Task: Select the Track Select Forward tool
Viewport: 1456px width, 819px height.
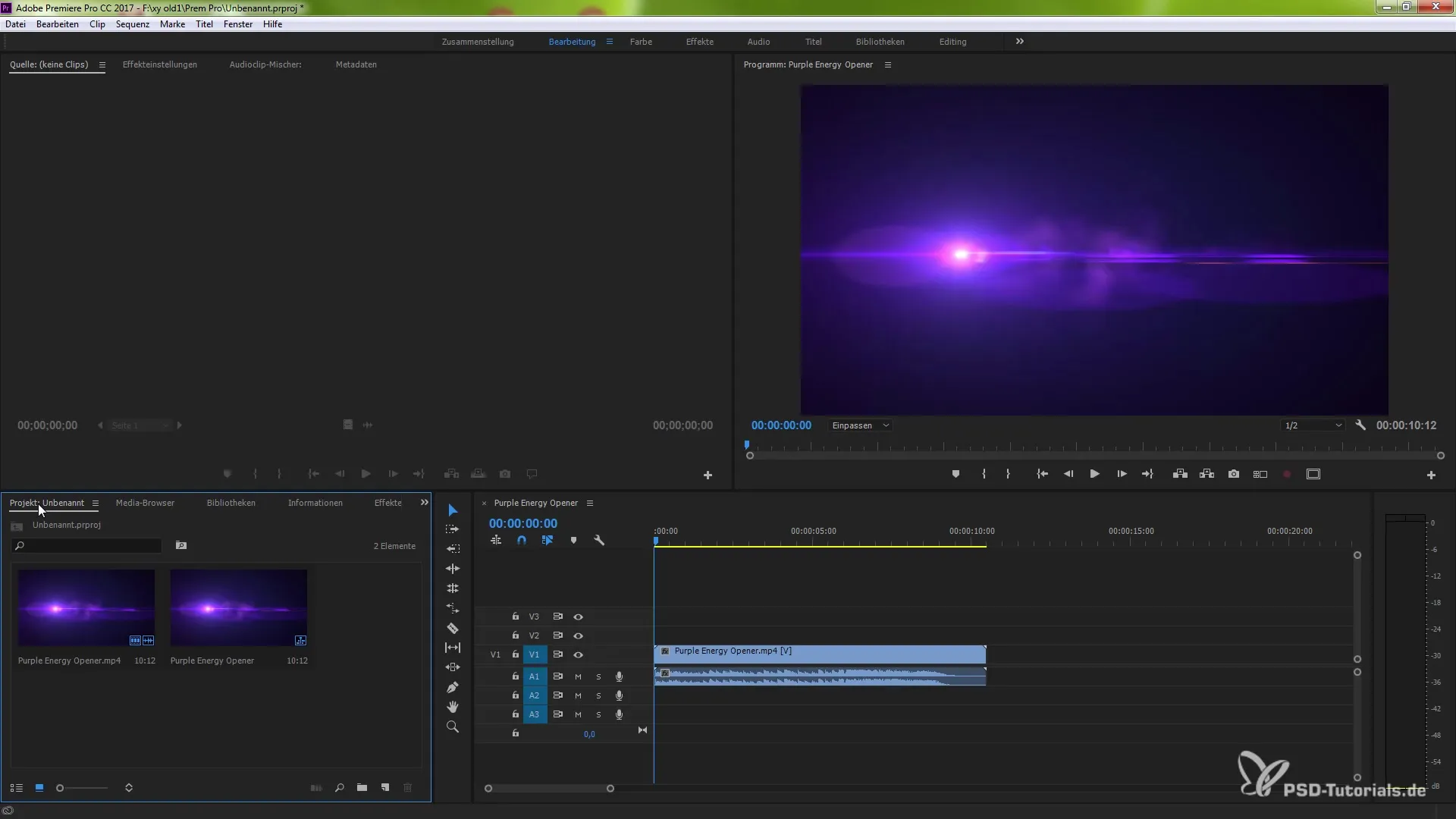Action: [453, 529]
